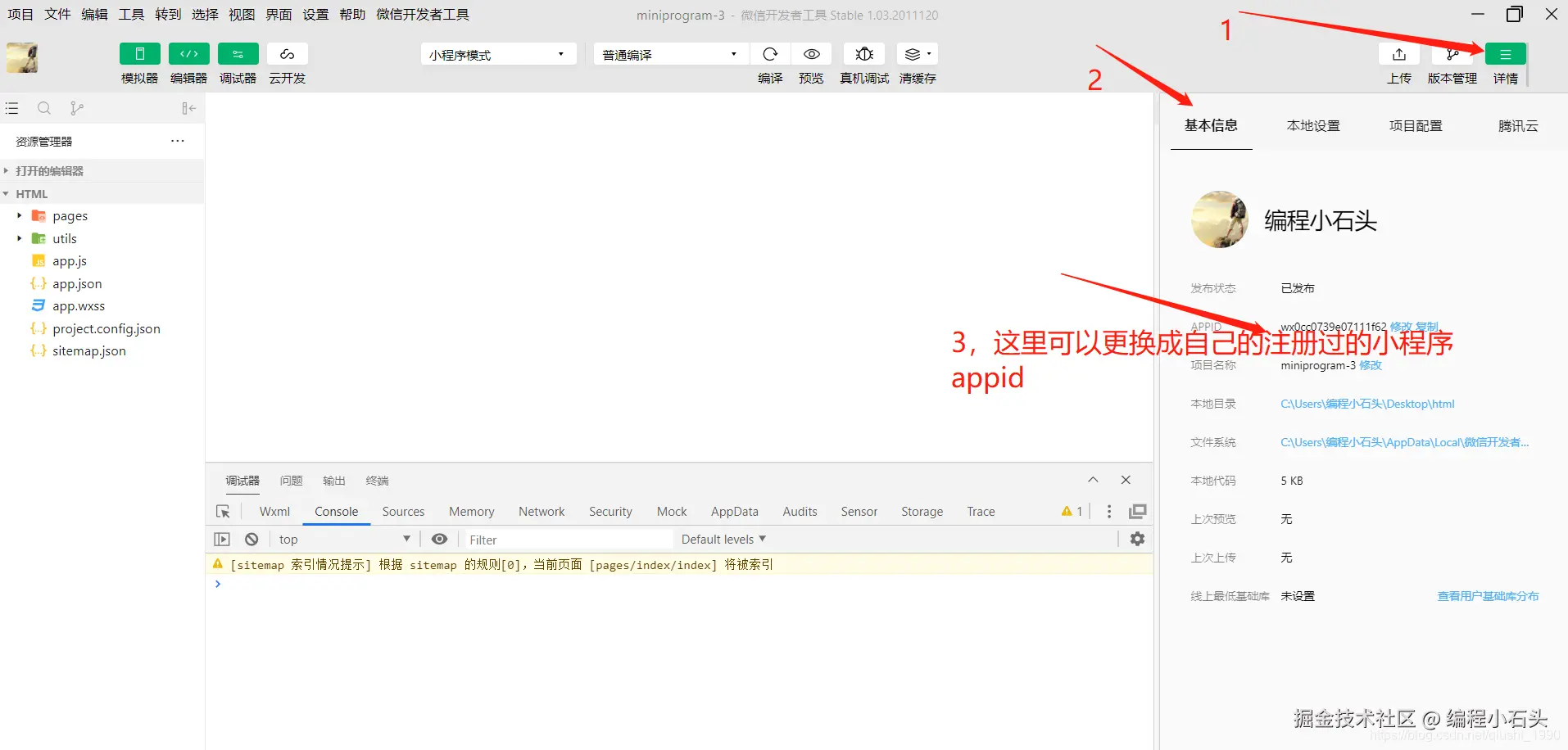Open cloud development (云开发)
Viewport: 1568px width, 750px height.
point(288,54)
